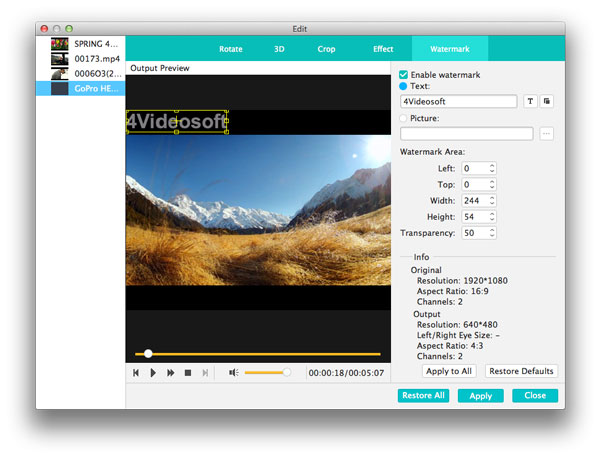Adjust the Left value stepper arrows

492,168
